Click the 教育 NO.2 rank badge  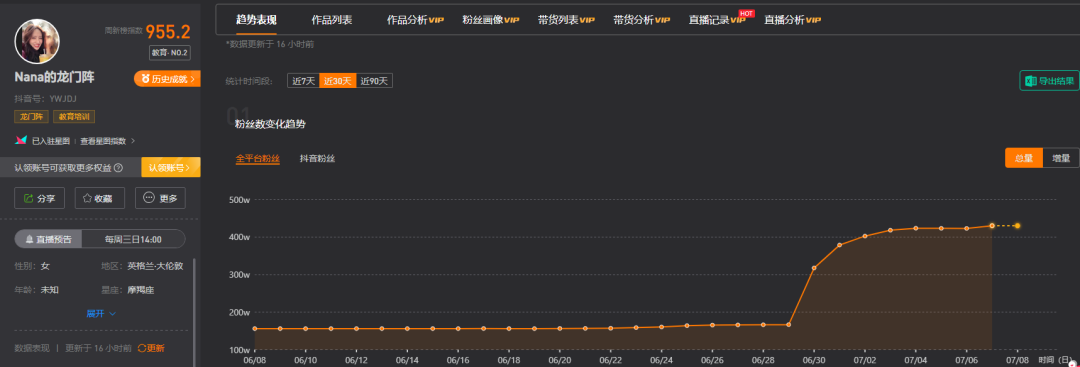(169, 52)
